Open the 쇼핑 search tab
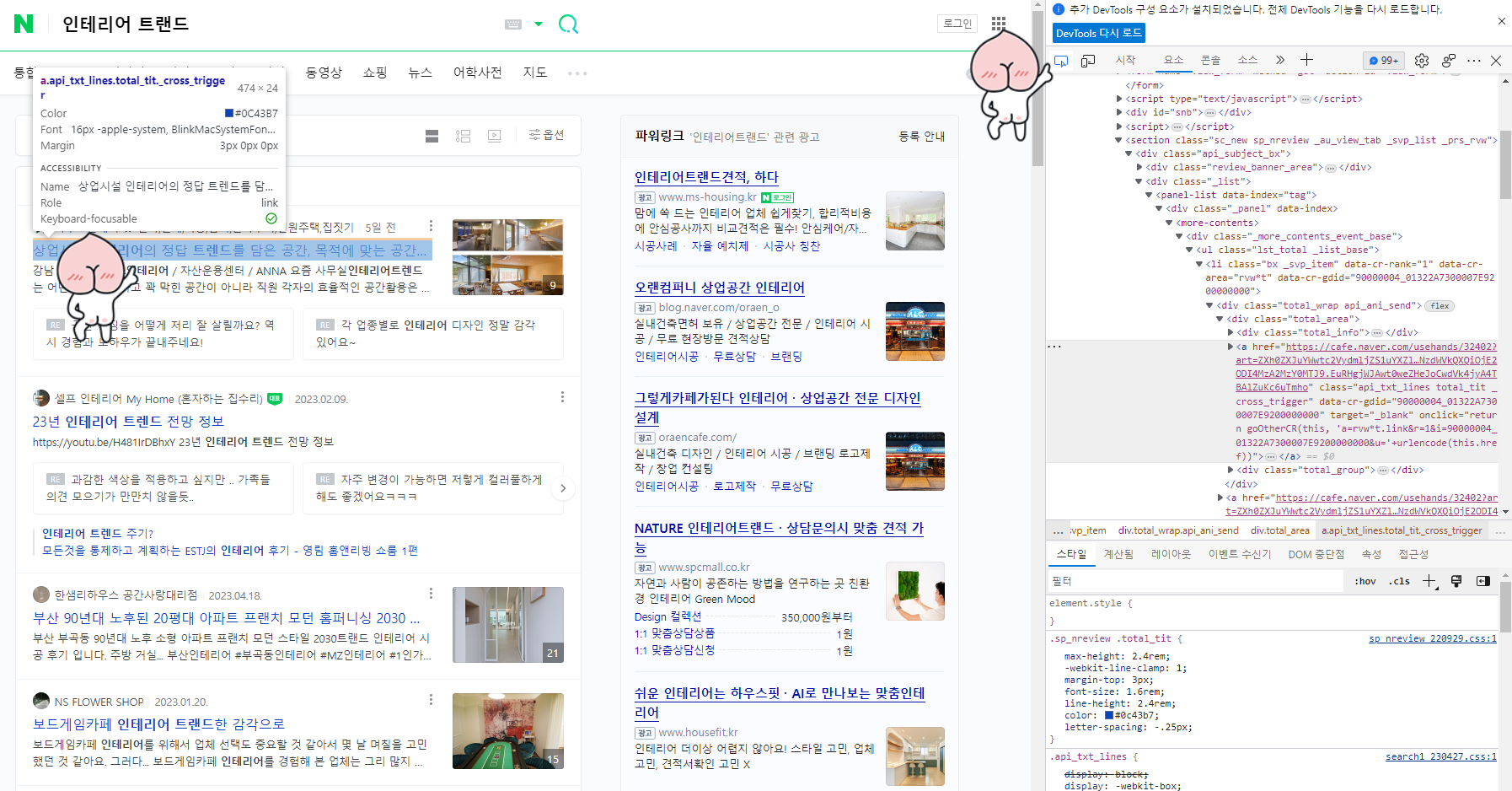The height and width of the screenshot is (791, 1512). (375, 73)
